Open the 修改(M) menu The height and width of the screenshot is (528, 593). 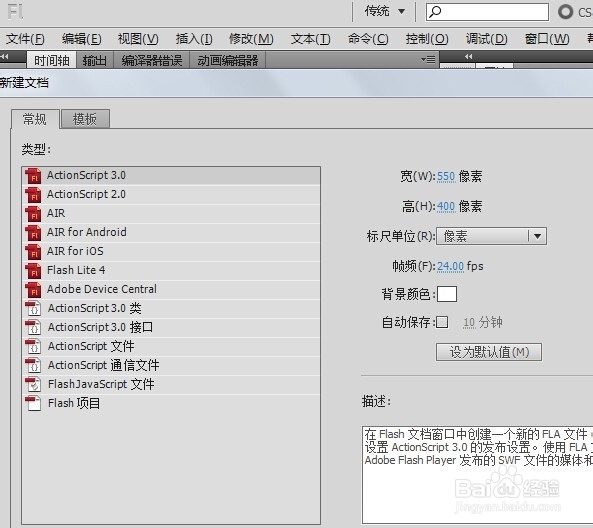251,39
